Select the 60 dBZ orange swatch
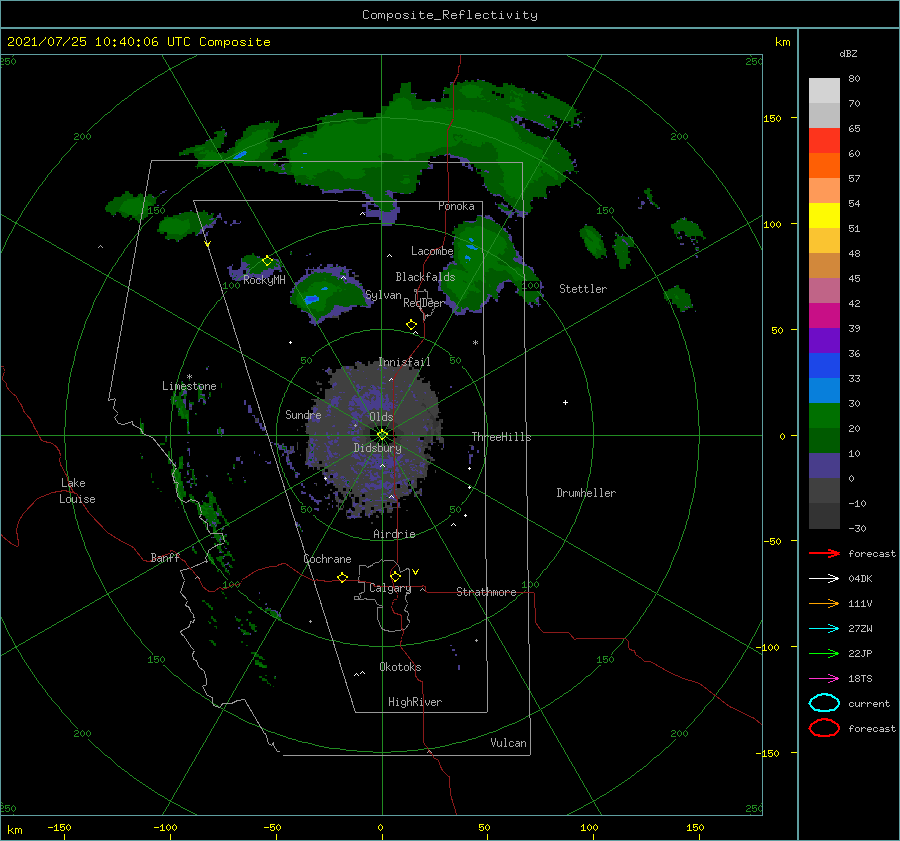 click(x=824, y=165)
